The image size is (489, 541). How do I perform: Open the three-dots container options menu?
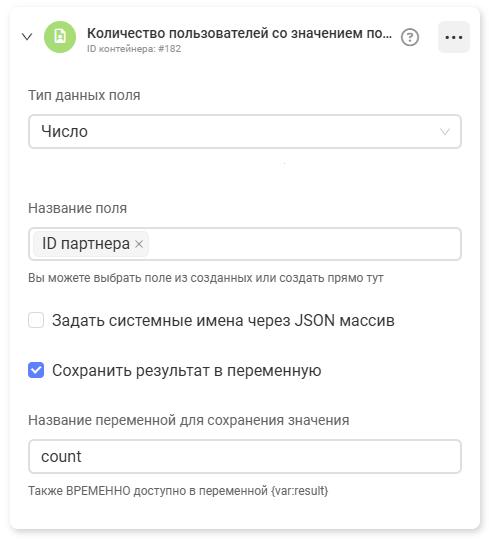[454, 37]
